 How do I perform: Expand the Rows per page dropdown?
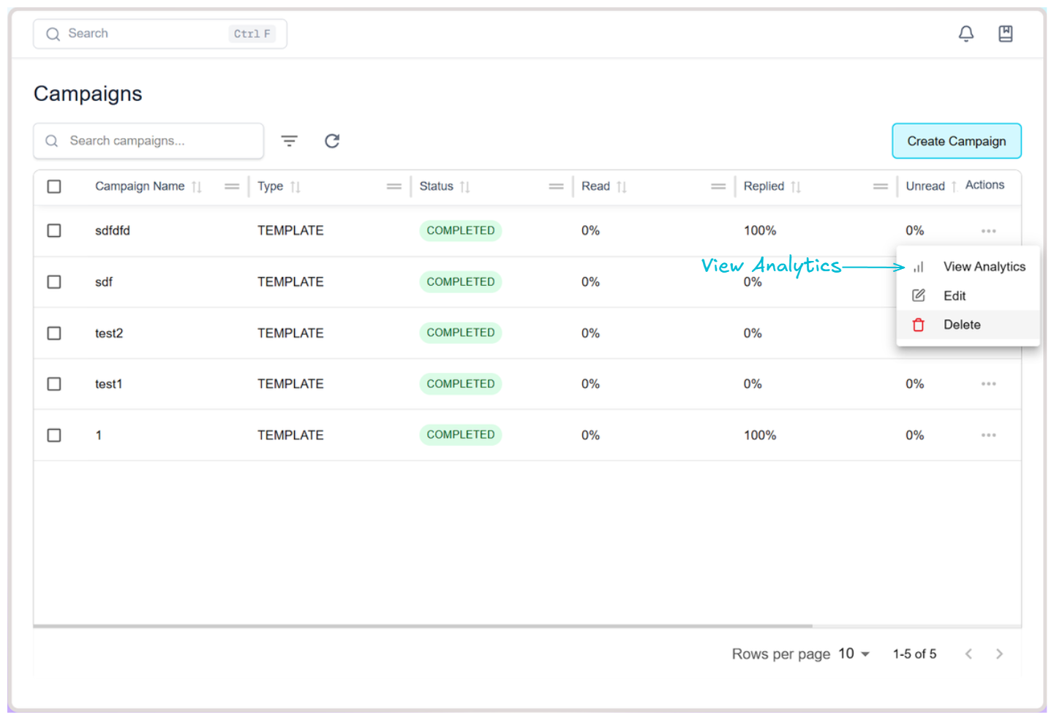coord(854,654)
